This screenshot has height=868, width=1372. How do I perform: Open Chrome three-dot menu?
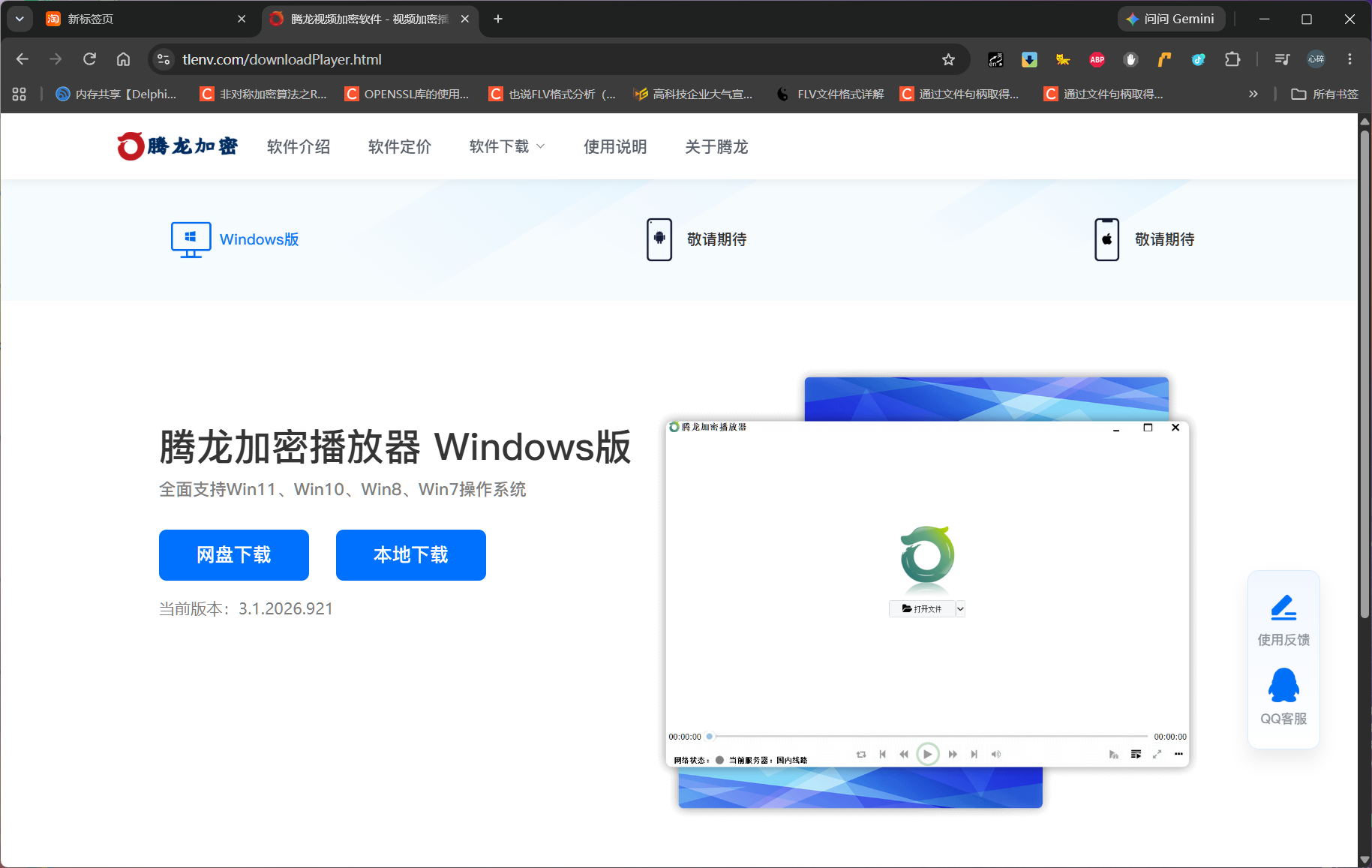(x=1349, y=59)
